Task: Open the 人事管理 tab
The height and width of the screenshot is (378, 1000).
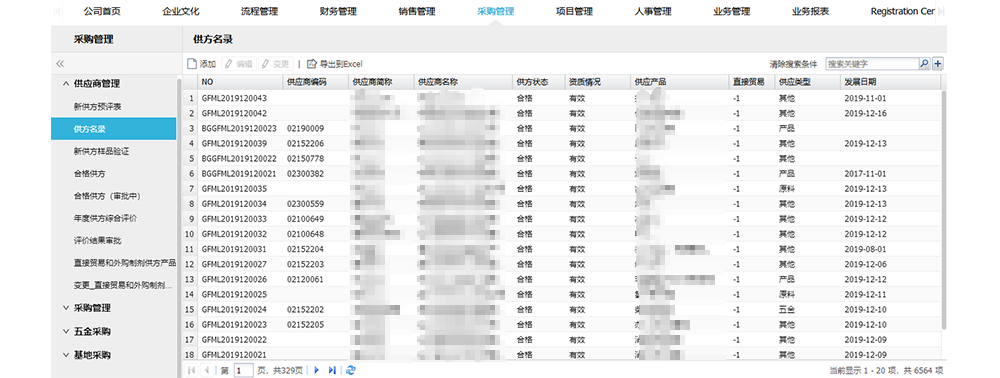Action: coord(653,11)
